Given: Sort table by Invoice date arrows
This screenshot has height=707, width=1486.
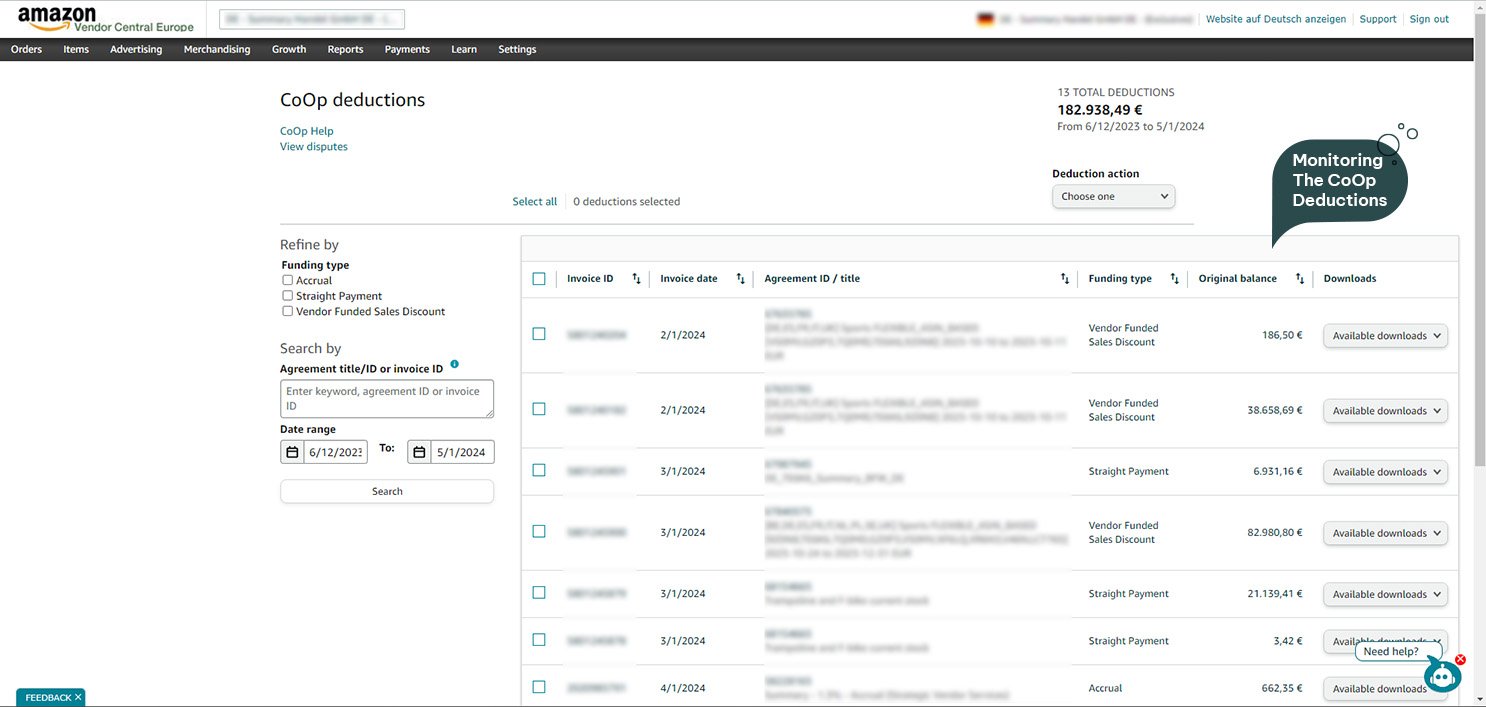Looking at the screenshot, I should [x=740, y=279].
